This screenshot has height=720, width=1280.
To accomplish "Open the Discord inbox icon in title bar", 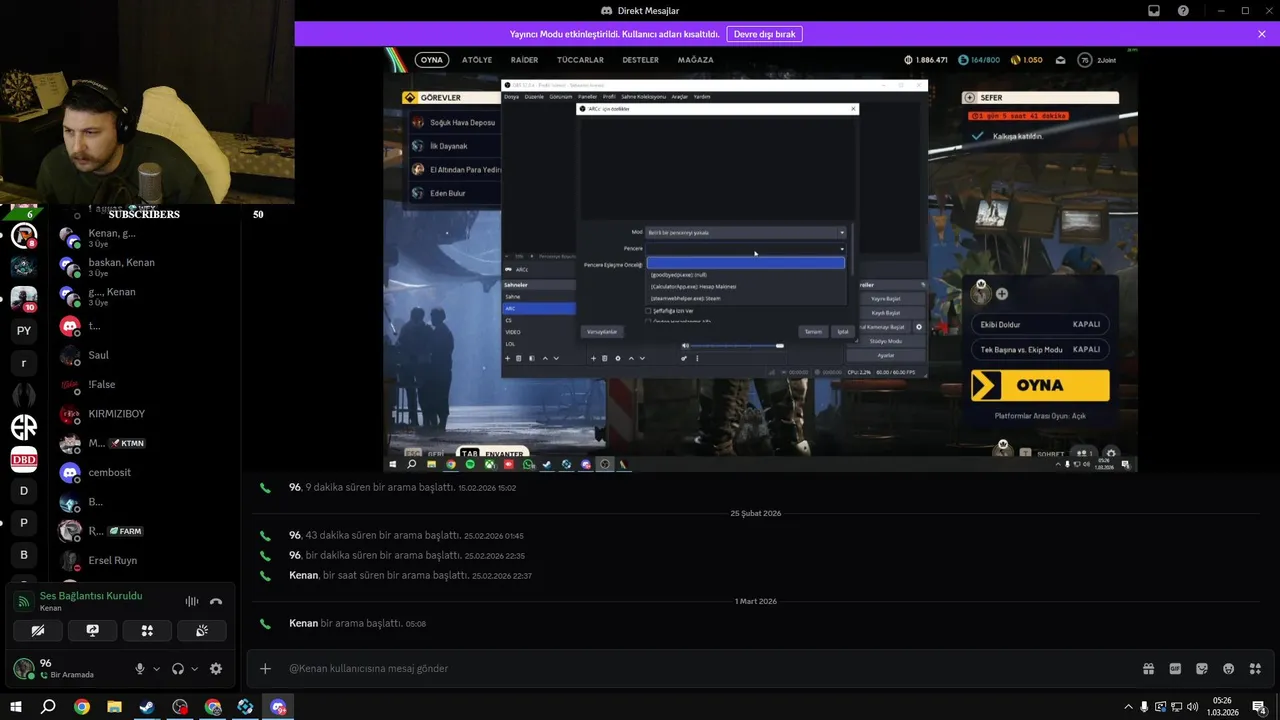I will click(1153, 10).
